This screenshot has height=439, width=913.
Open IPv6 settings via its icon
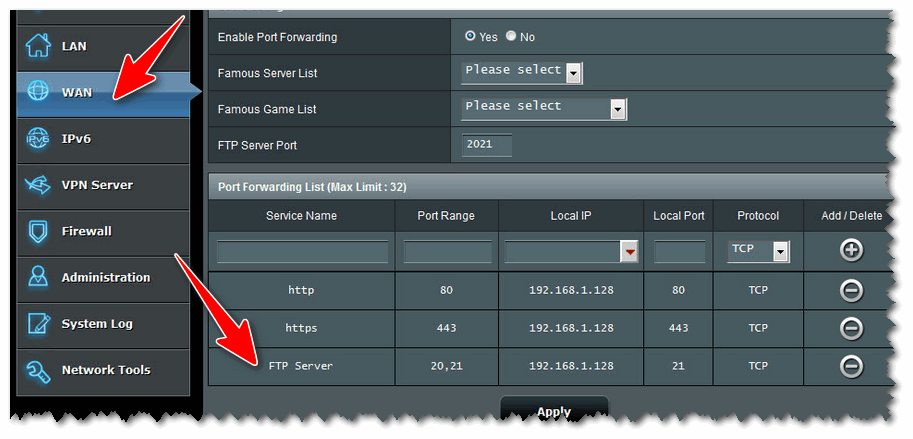[38, 138]
